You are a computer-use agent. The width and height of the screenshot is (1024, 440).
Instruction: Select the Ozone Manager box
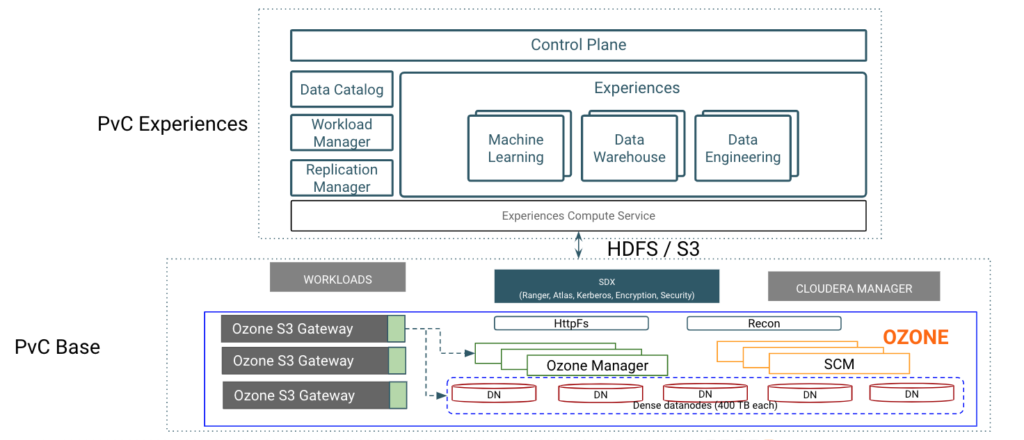597,365
